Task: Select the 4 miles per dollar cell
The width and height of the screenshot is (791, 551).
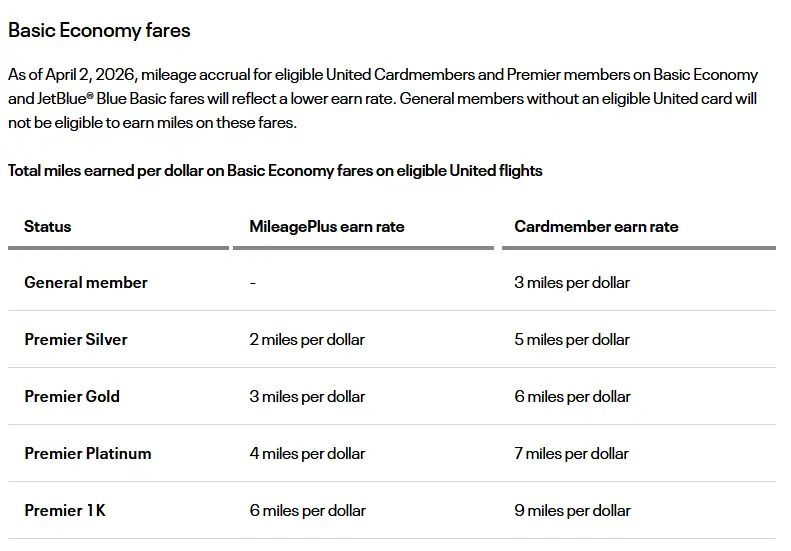Action: [307, 454]
